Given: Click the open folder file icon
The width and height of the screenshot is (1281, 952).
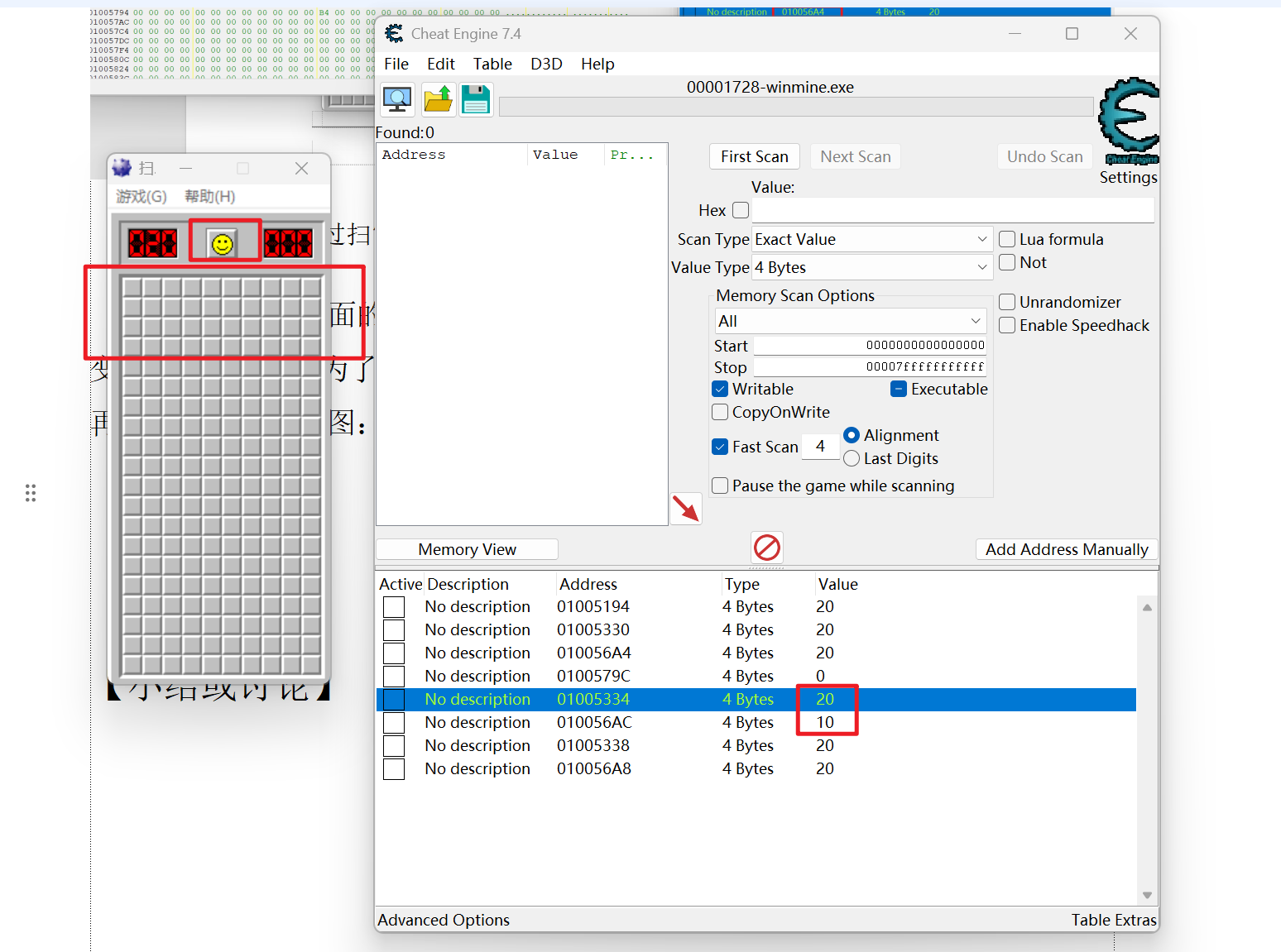Looking at the screenshot, I should pyautogui.click(x=438, y=100).
